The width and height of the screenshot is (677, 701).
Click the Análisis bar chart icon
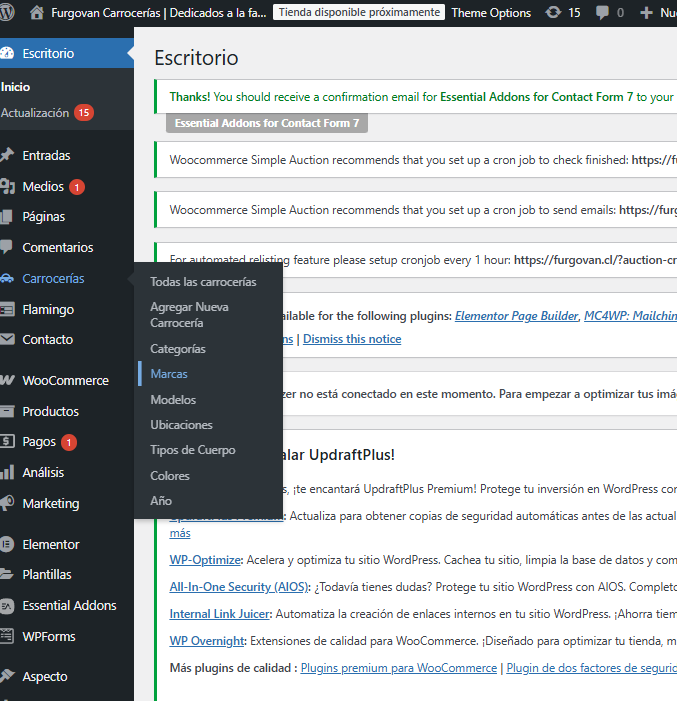tap(7, 472)
